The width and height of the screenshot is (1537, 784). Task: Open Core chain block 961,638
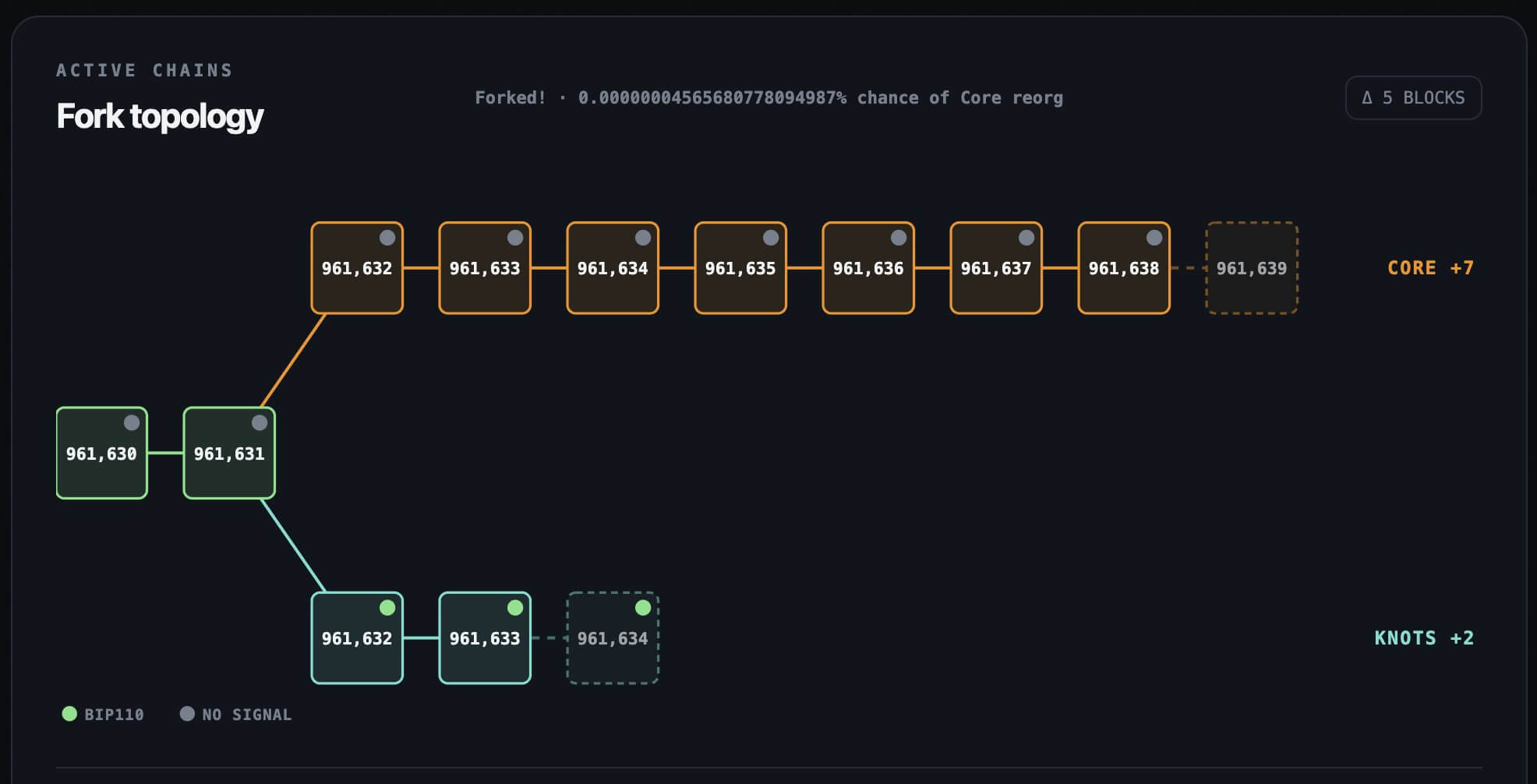point(1124,268)
